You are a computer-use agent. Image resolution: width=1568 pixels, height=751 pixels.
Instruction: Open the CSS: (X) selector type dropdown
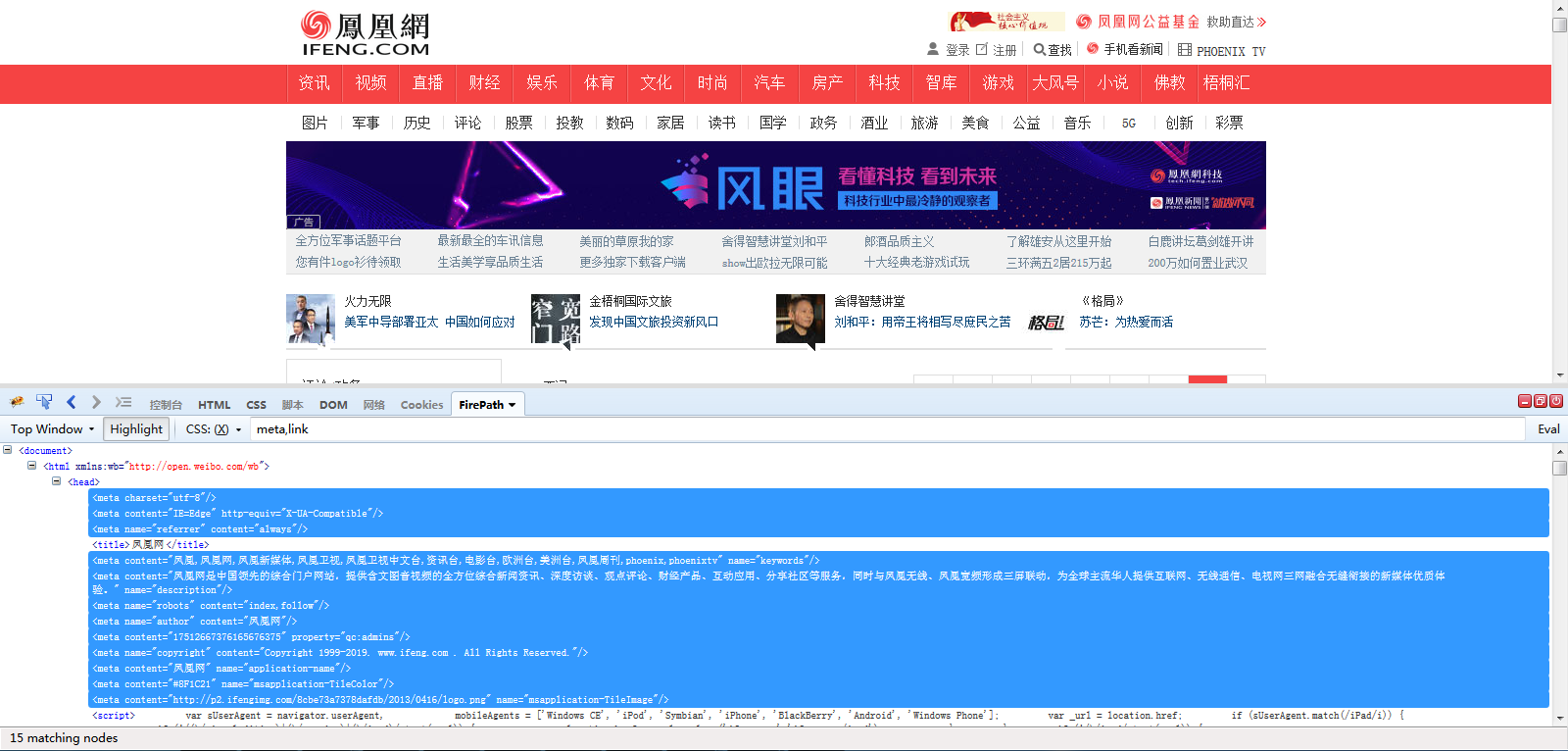click(214, 429)
